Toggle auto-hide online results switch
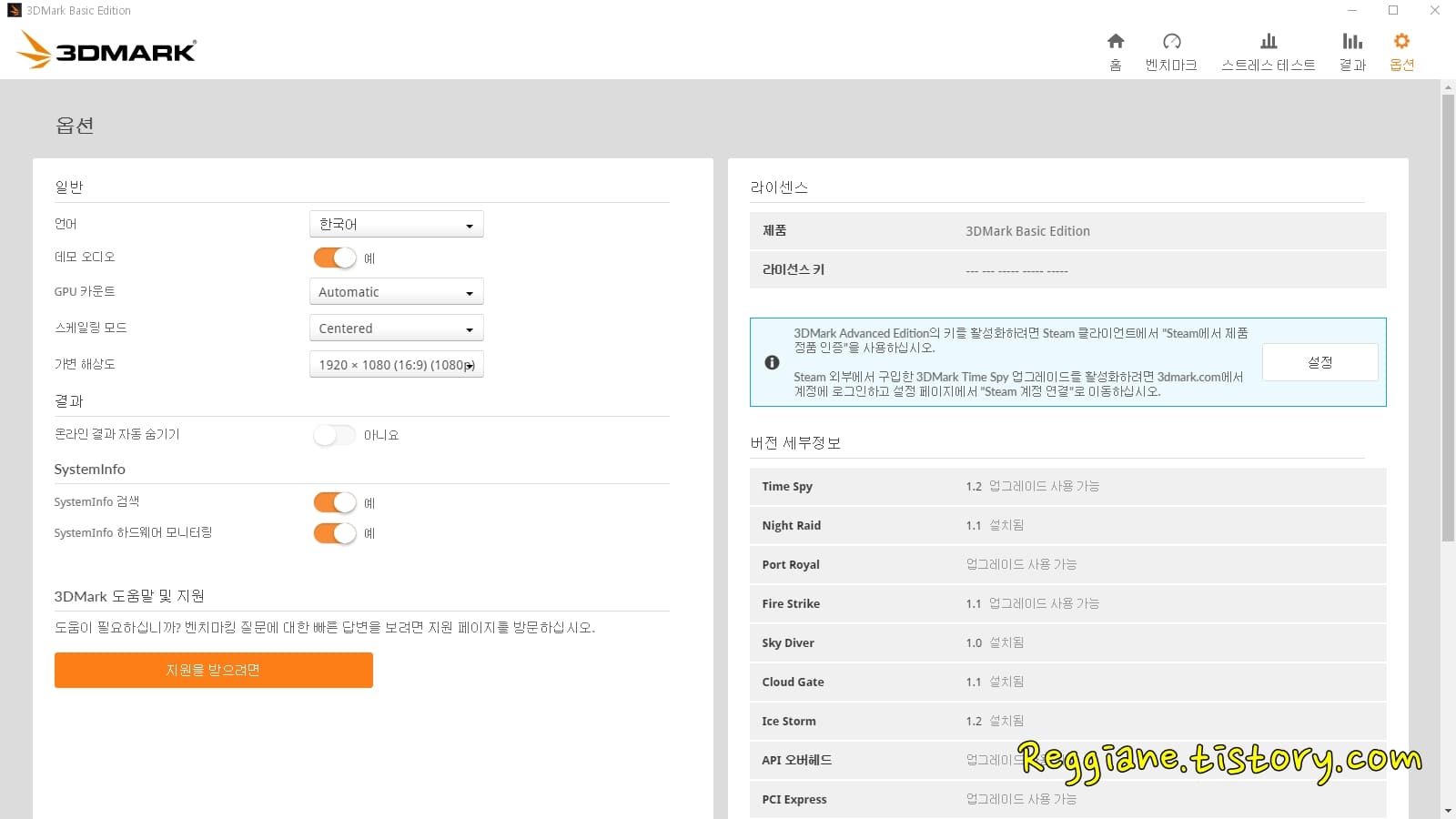1456x819 pixels. [335, 435]
